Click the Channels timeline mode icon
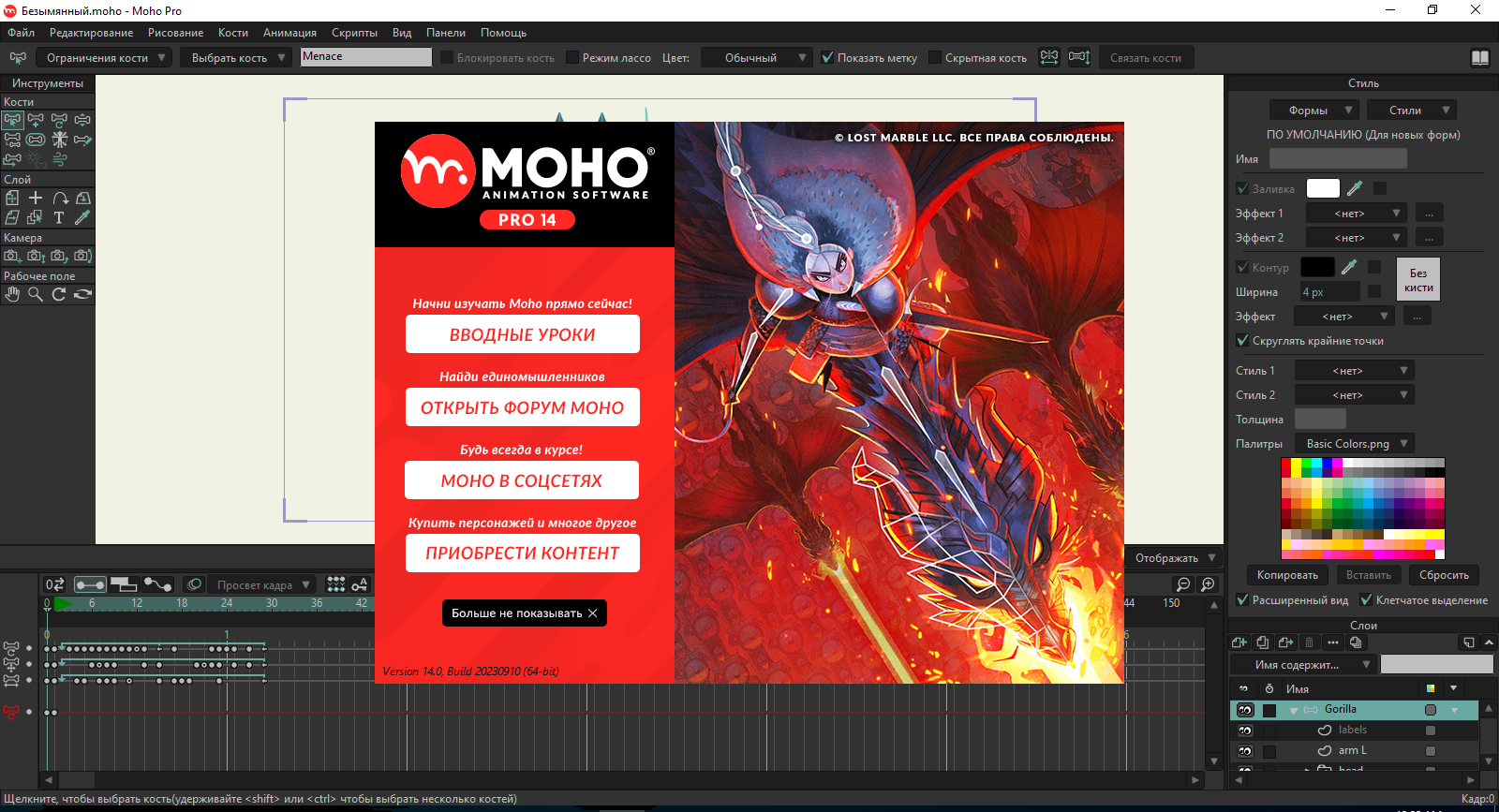 tap(90, 584)
